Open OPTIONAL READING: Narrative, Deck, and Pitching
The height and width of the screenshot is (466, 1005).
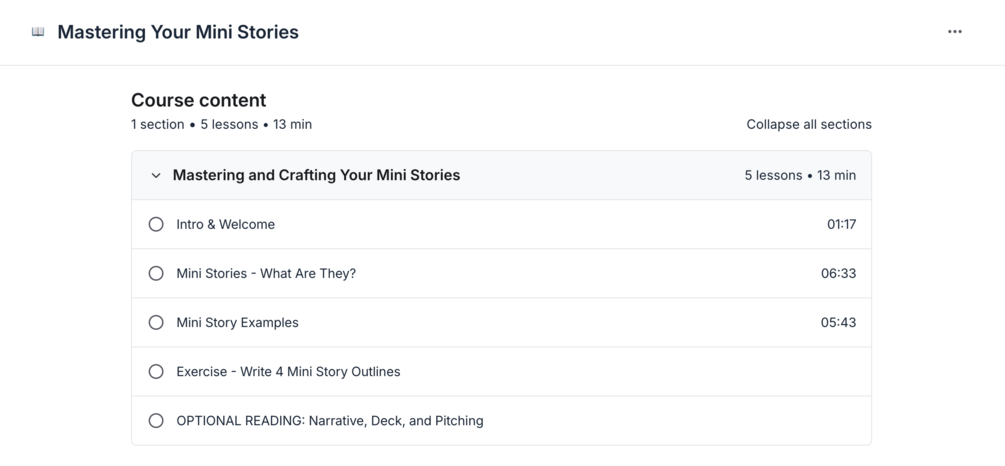(329, 421)
